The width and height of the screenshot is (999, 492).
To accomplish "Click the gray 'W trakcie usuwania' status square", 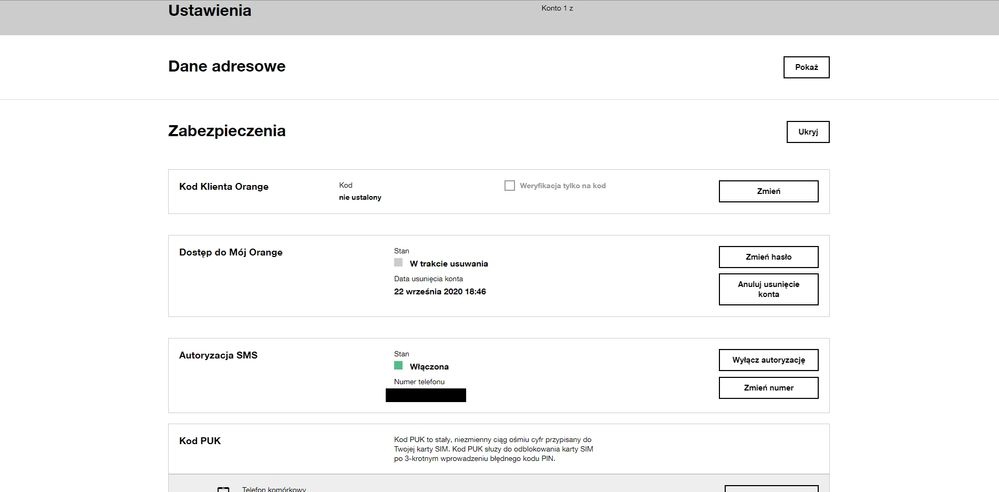I will [398, 263].
